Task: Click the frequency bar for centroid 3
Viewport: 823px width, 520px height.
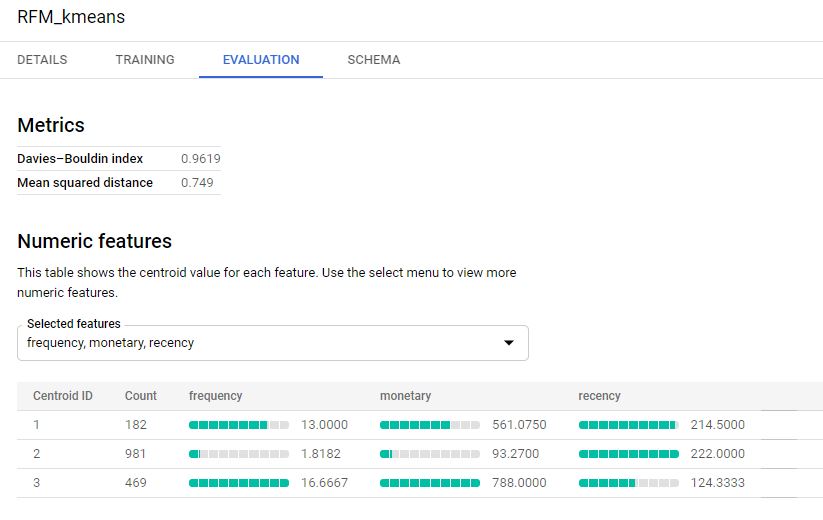Action: pos(238,483)
